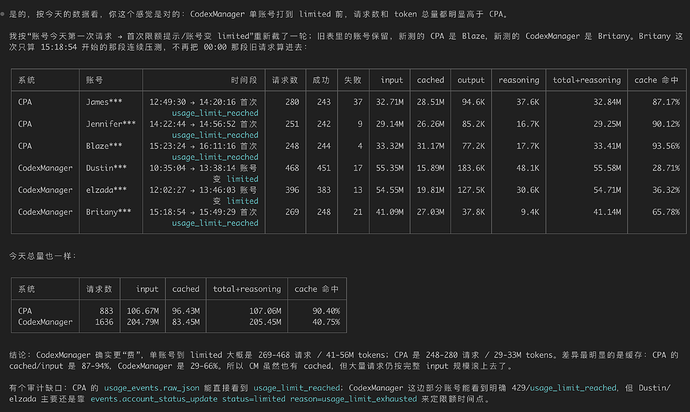Screen dimensions: 690x412
Task: Click the time range 14:22:44 → 14:56:52
Action: tap(192, 124)
